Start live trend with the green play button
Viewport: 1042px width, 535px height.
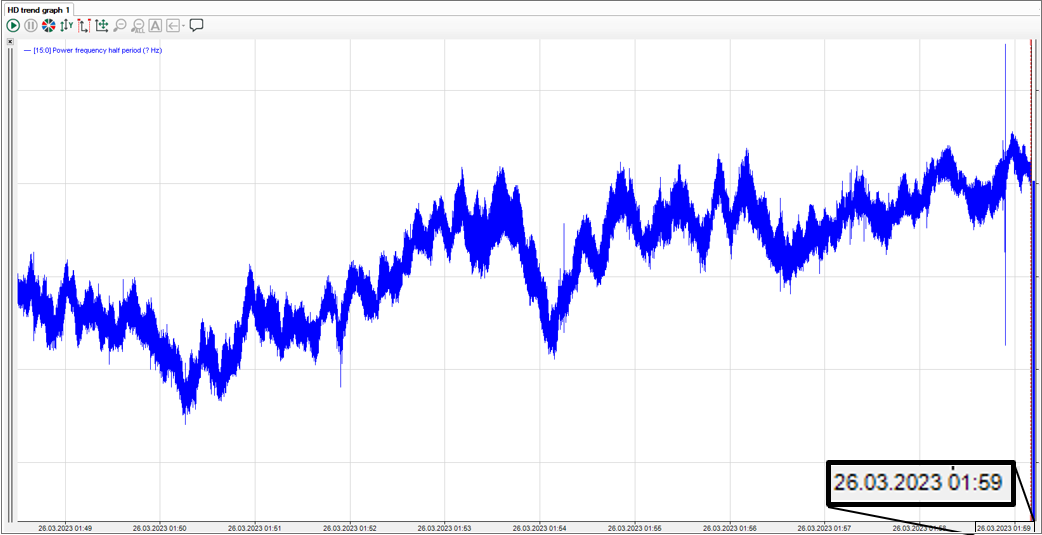pos(13,26)
